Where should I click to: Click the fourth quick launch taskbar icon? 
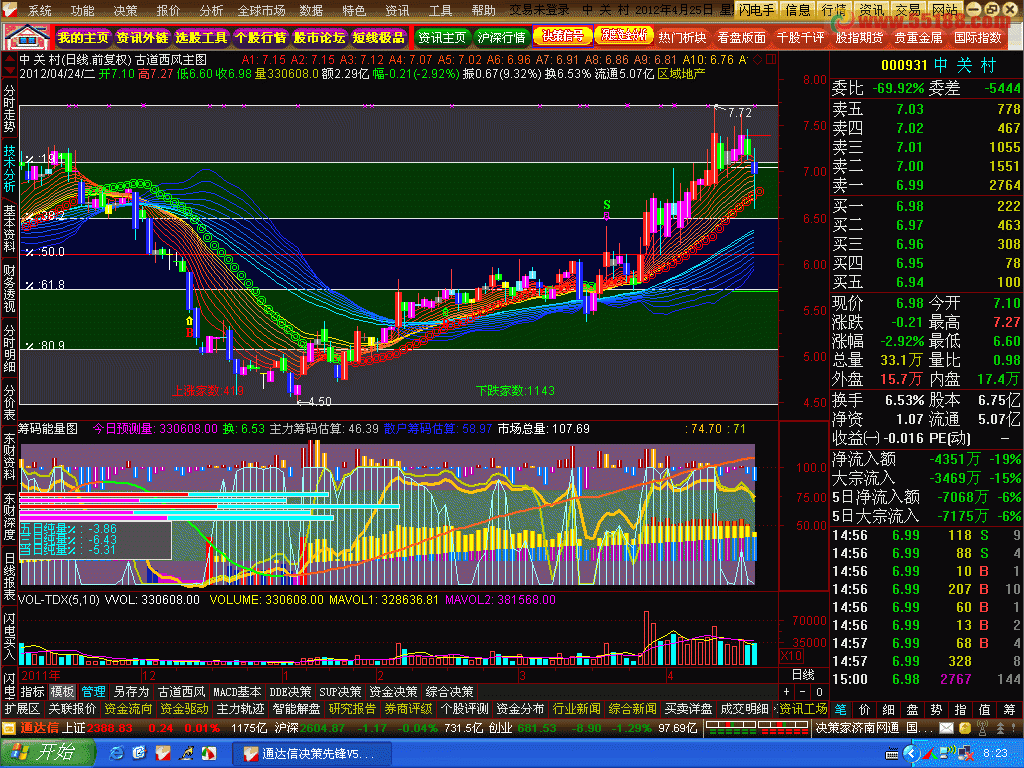coord(186,754)
